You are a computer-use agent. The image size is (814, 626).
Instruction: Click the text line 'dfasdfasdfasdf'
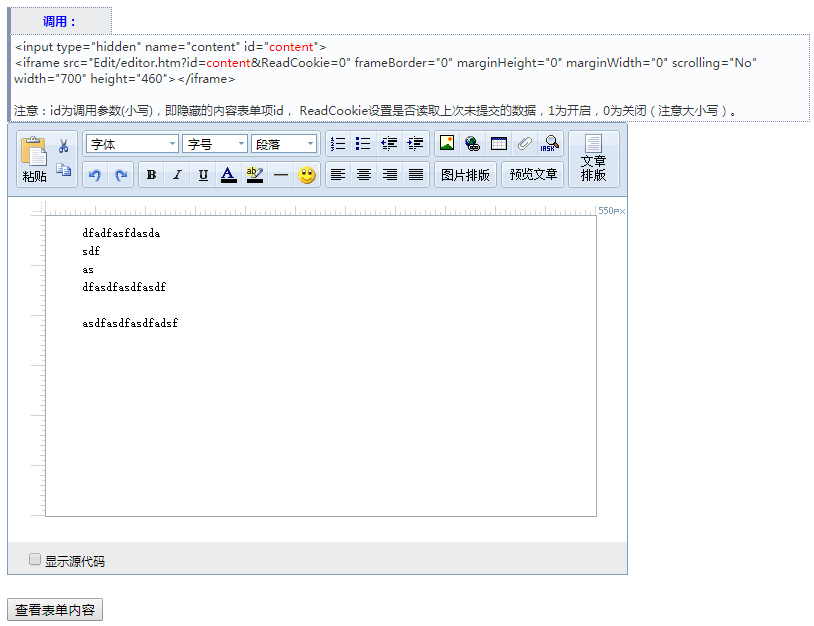pos(124,287)
